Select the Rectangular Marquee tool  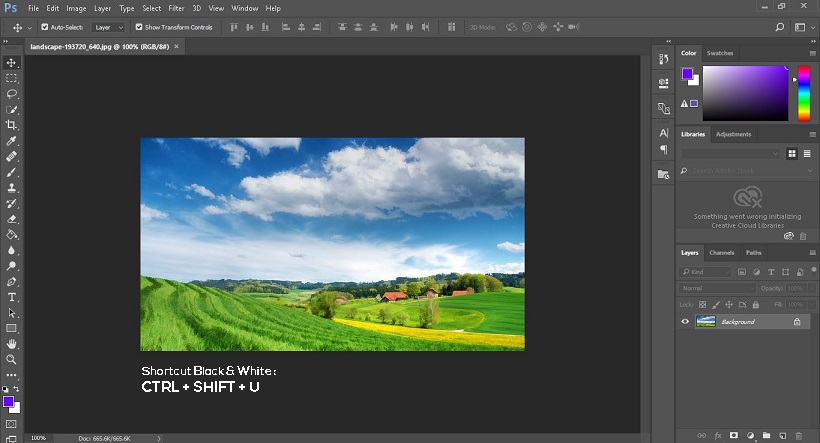click(x=12, y=78)
